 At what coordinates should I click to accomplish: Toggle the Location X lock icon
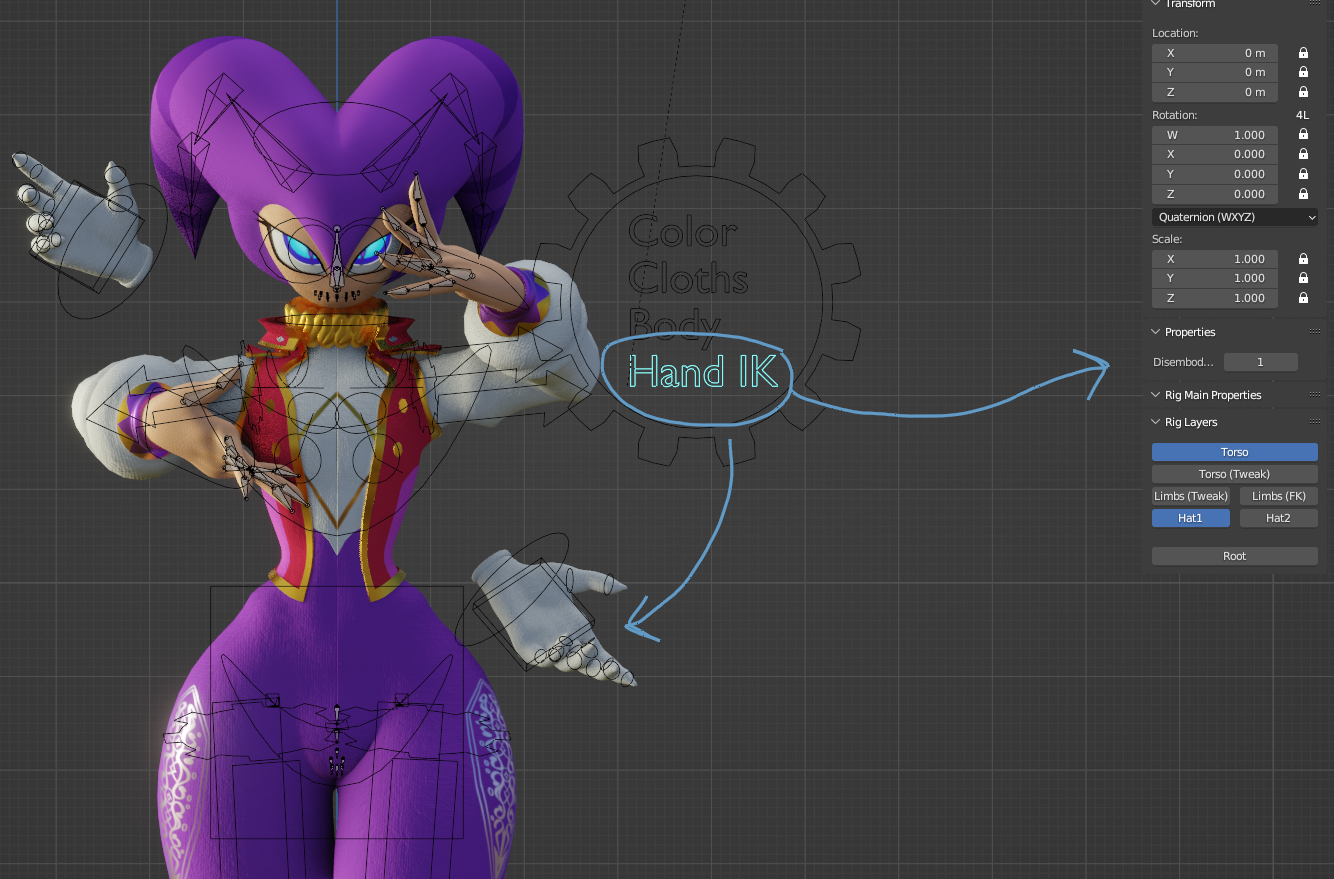pyautogui.click(x=1303, y=53)
